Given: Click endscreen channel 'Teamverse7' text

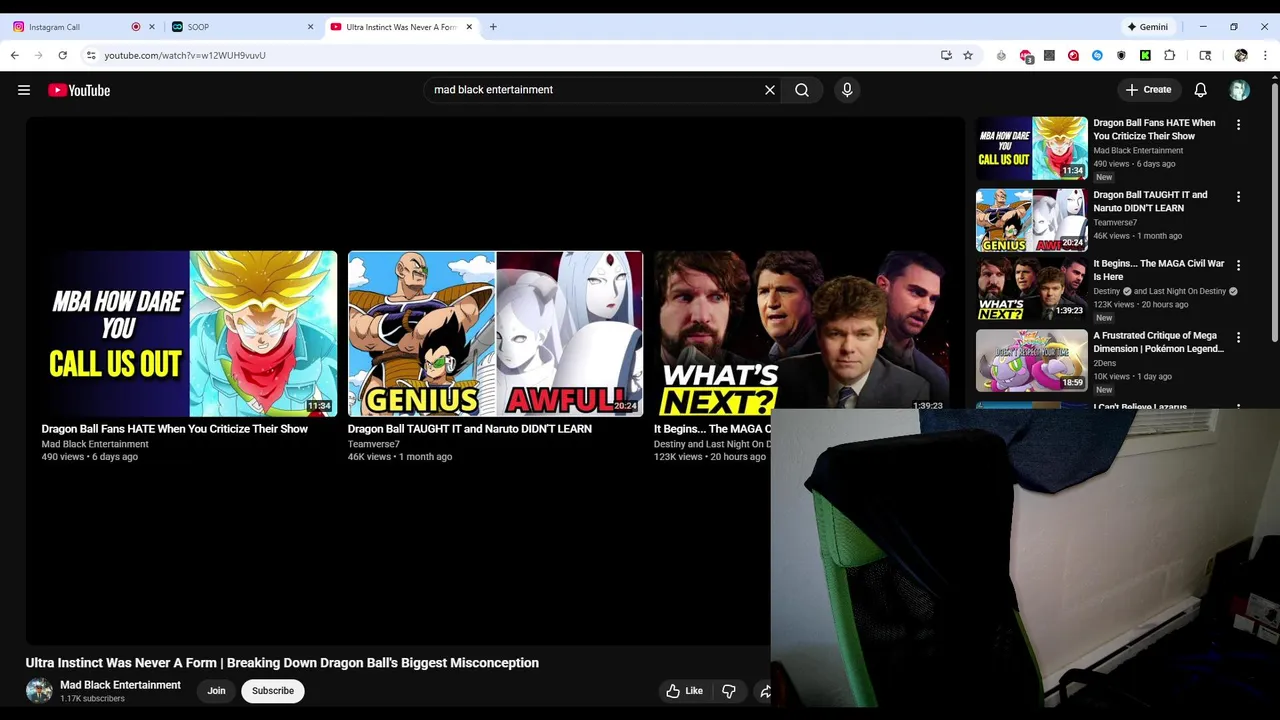Looking at the screenshot, I should 373,444.
